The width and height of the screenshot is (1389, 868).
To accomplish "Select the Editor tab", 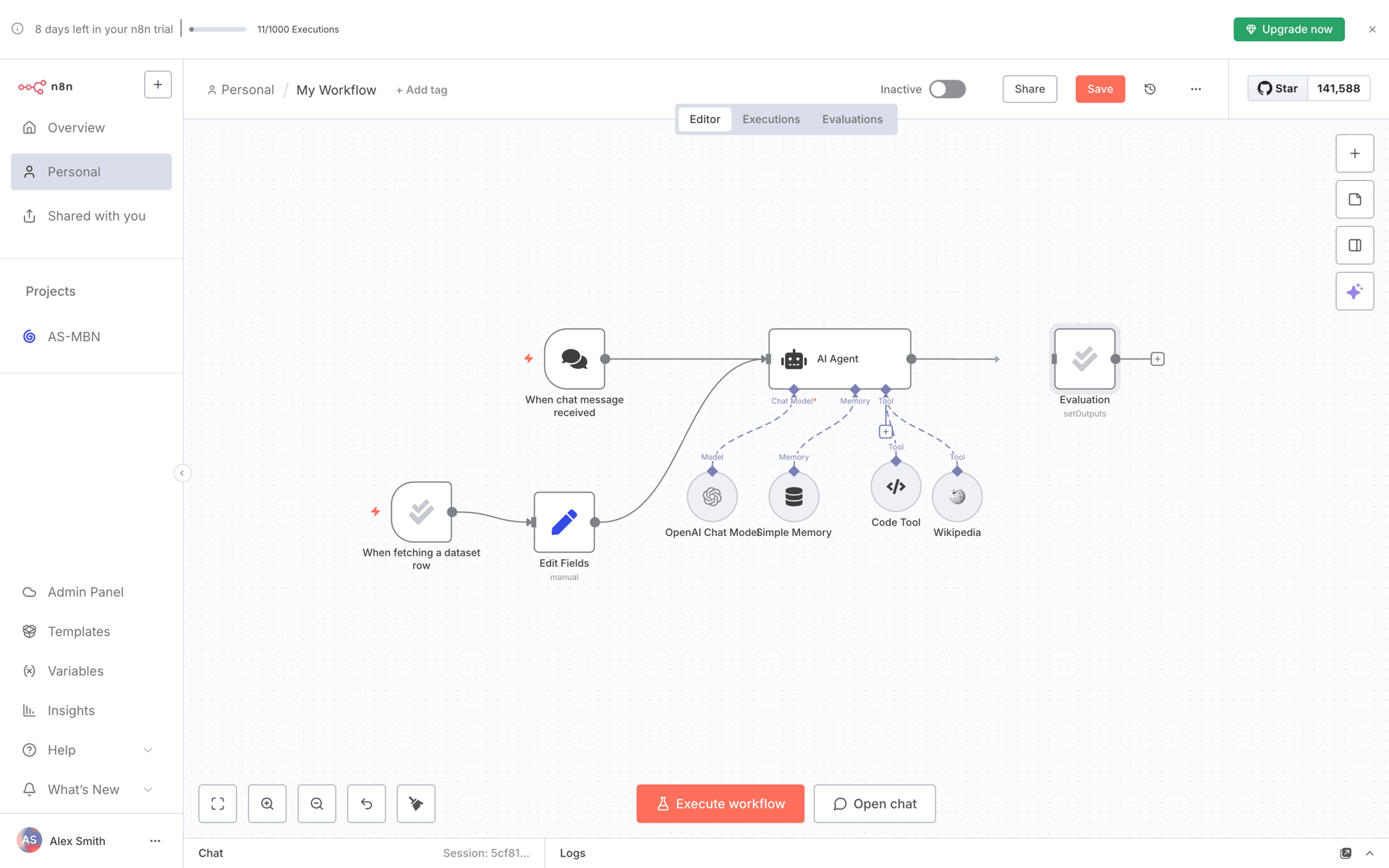I will (705, 119).
